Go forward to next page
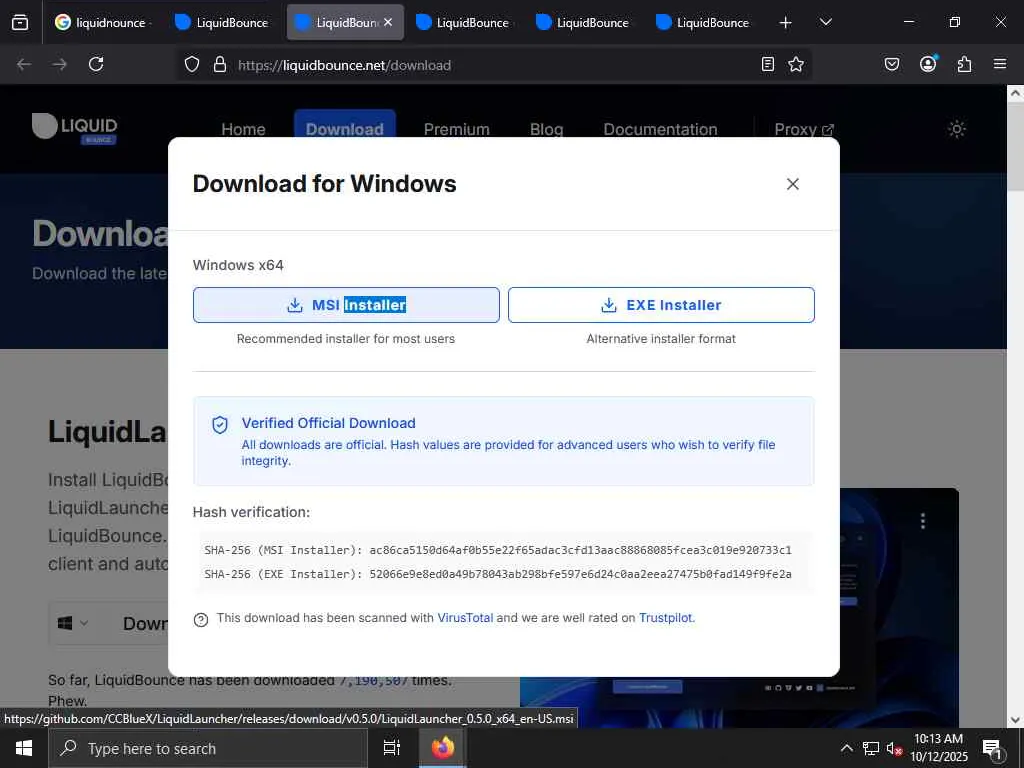Viewport: 1024px width, 768px height. pyautogui.click(x=60, y=64)
